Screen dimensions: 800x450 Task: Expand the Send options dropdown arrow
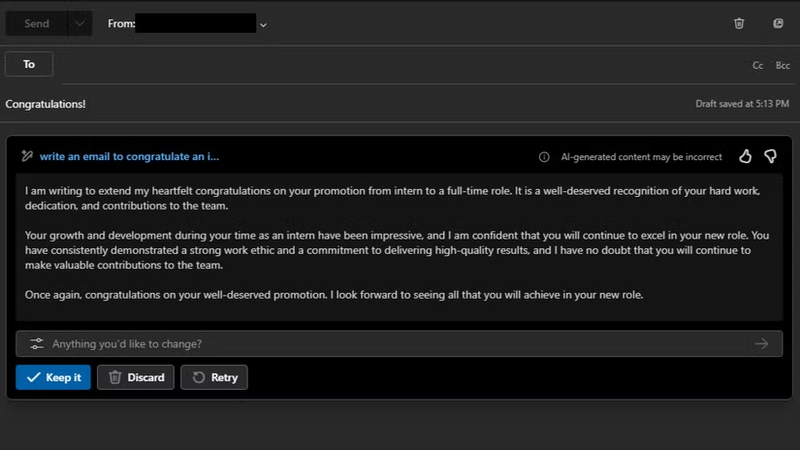pyautogui.click(x=80, y=23)
